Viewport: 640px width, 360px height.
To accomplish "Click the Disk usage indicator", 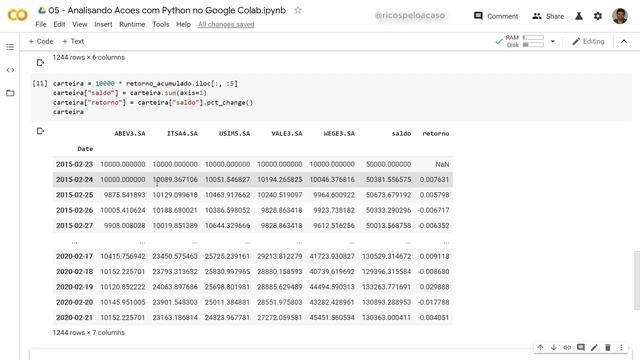I will tap(525, 44).
